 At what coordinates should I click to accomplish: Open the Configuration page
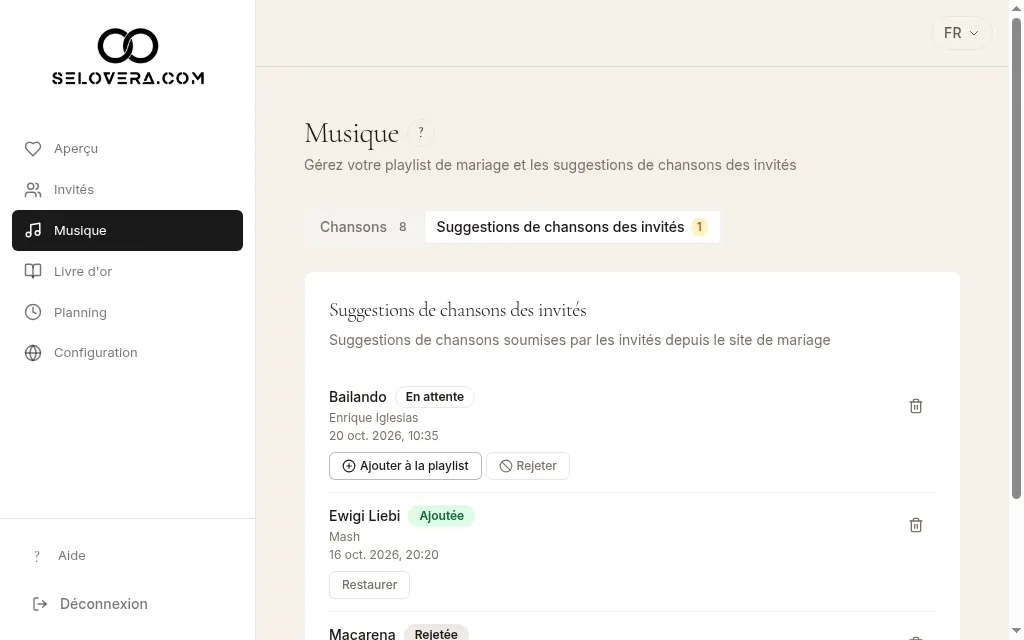tap(127, 353)
